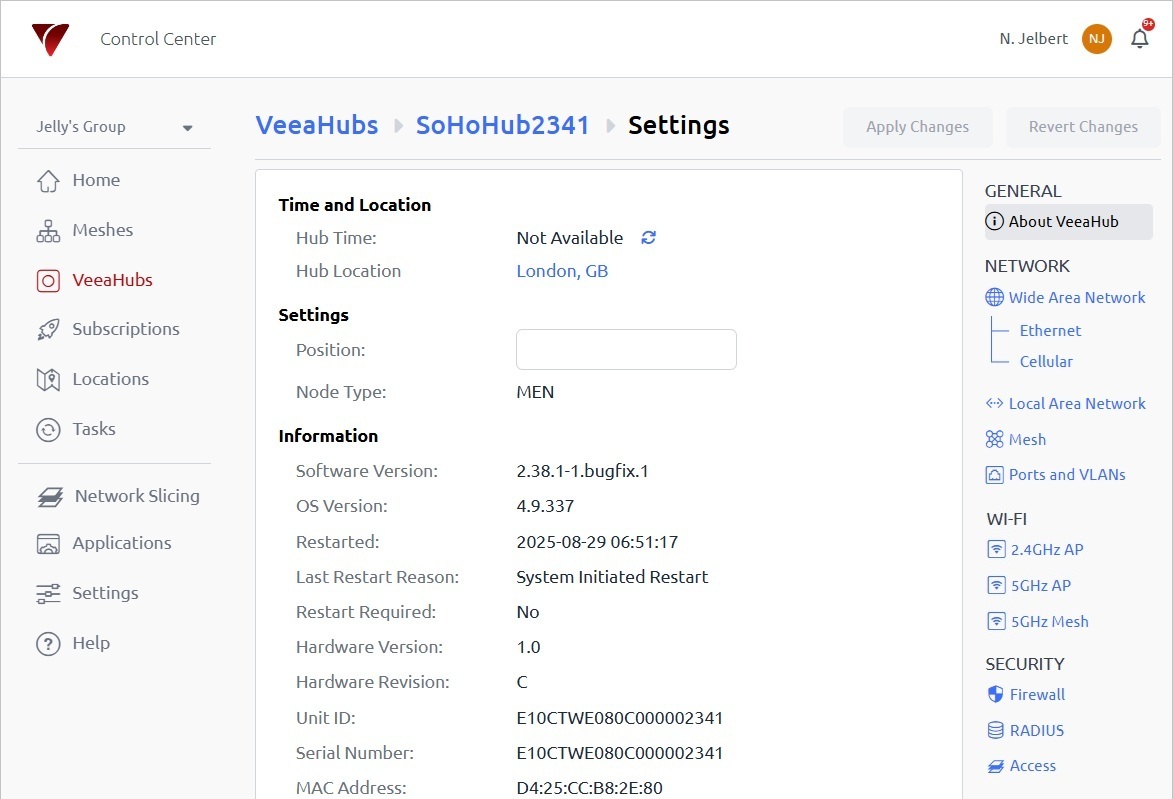
Task: Open Wide Area Network settings link
Action: click(1076, 298)
